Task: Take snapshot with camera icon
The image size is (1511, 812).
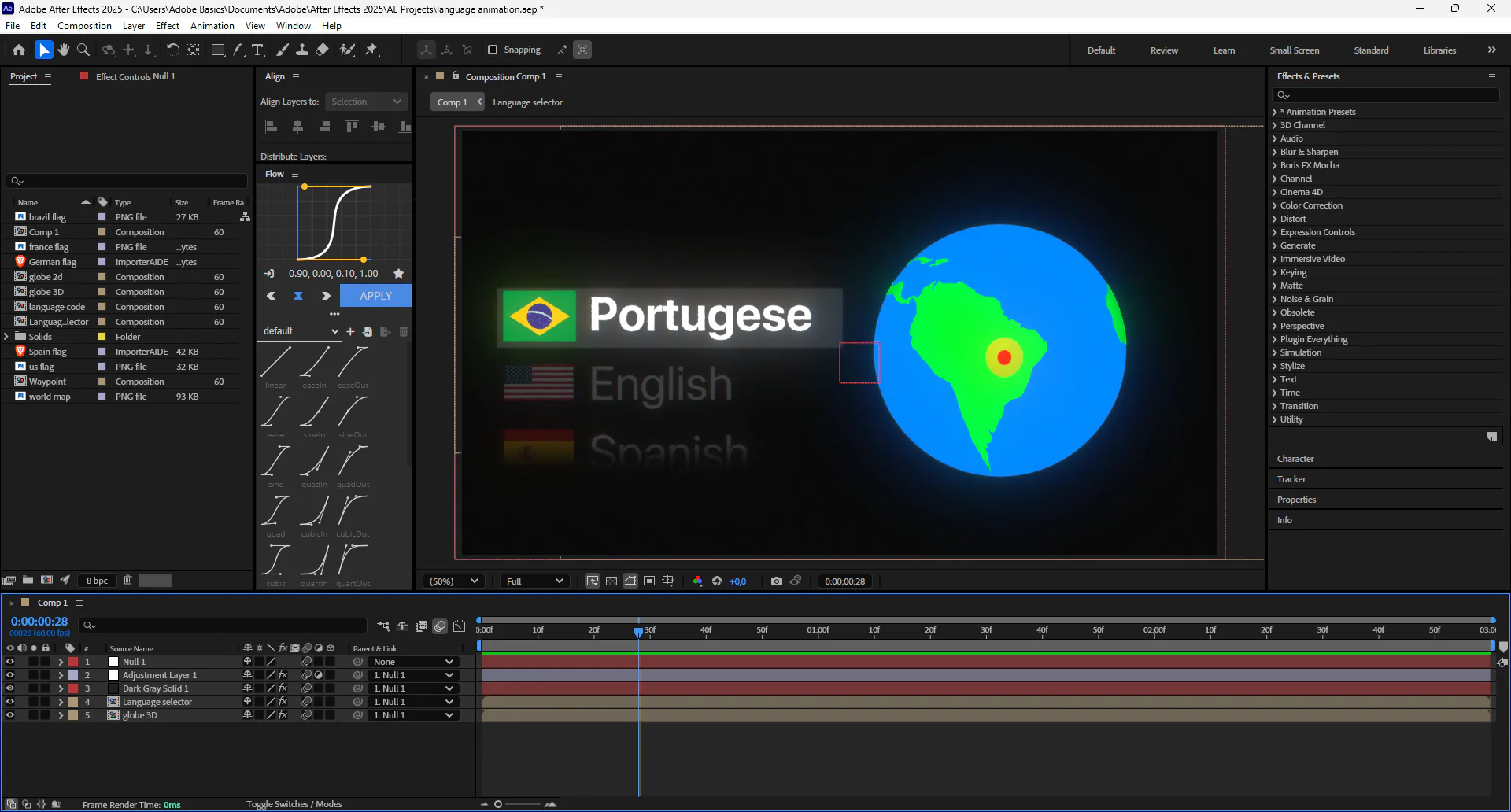Action: (777, 581)
